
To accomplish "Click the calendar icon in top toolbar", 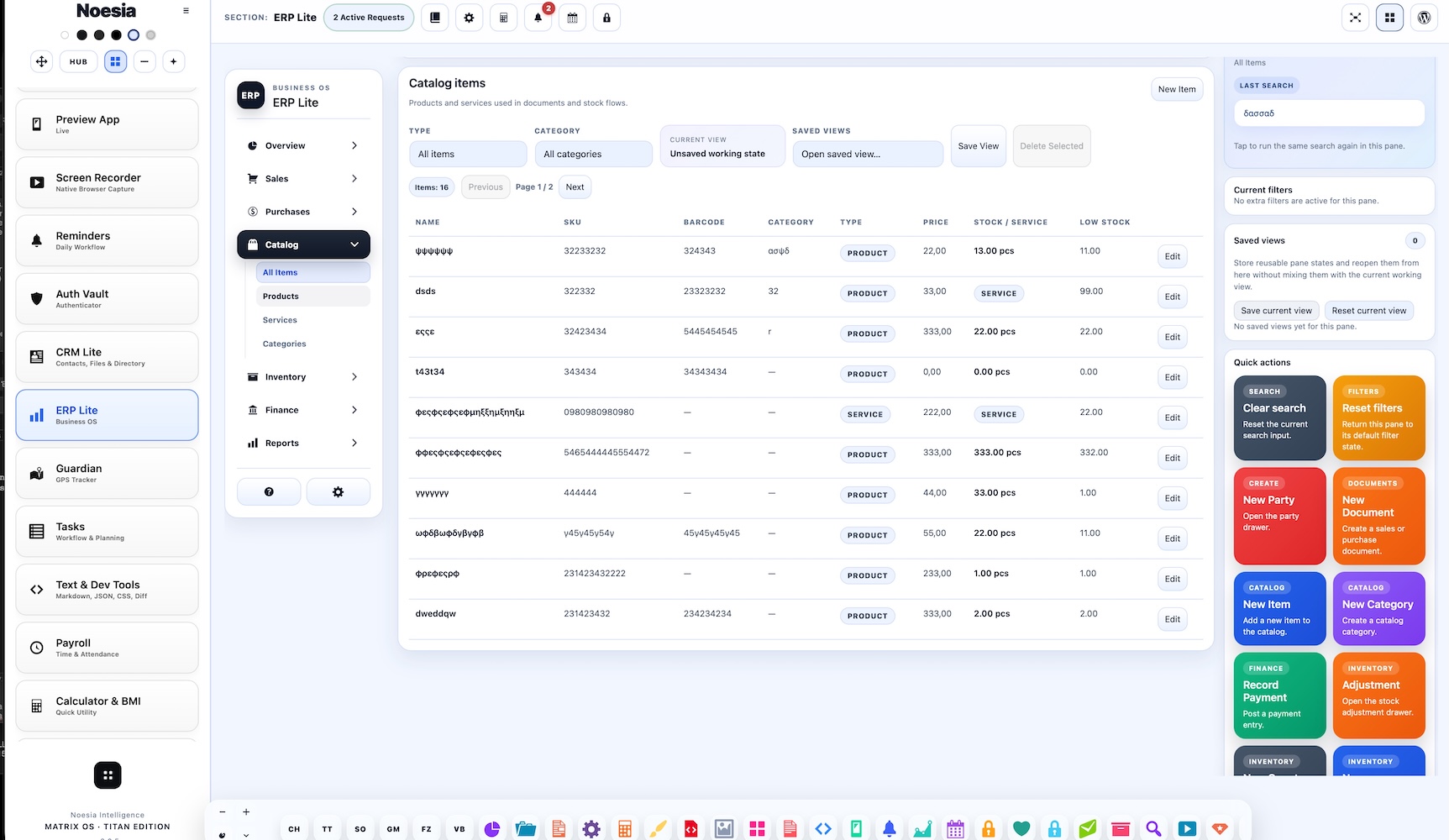I will pyautogui.click(x=572, y=18).
